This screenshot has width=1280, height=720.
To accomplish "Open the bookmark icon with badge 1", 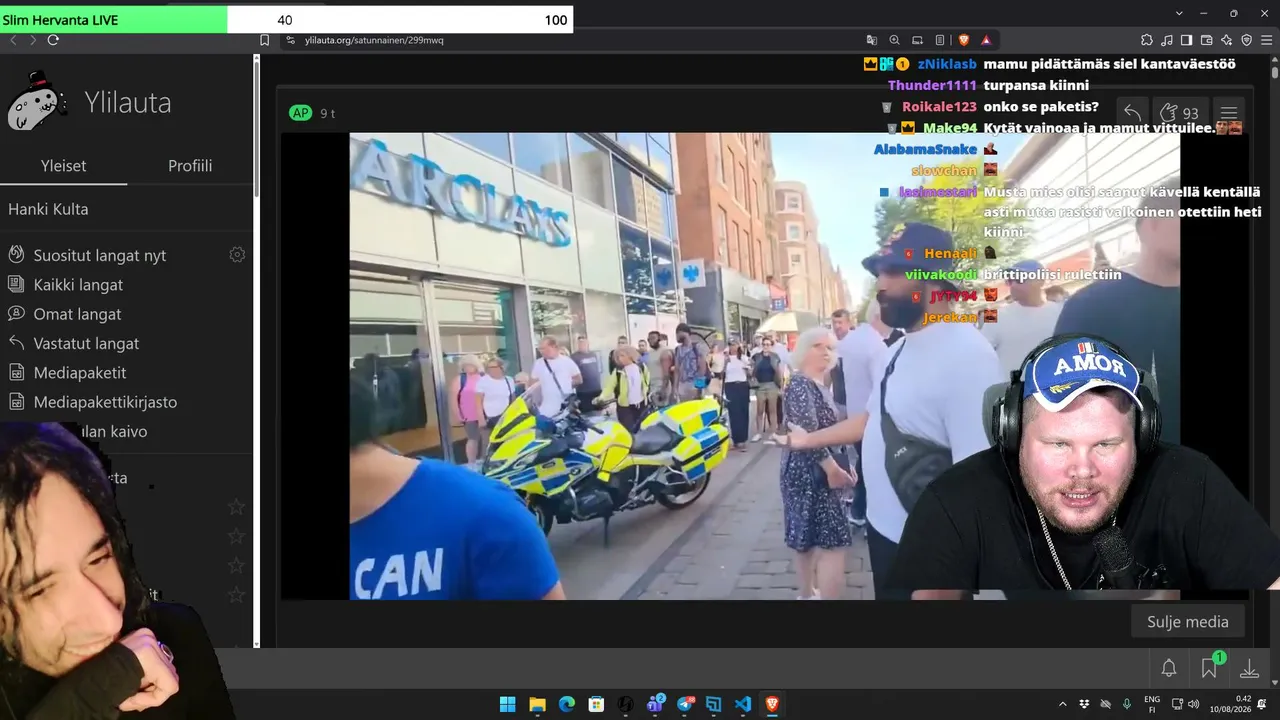I will (1210, 667).
